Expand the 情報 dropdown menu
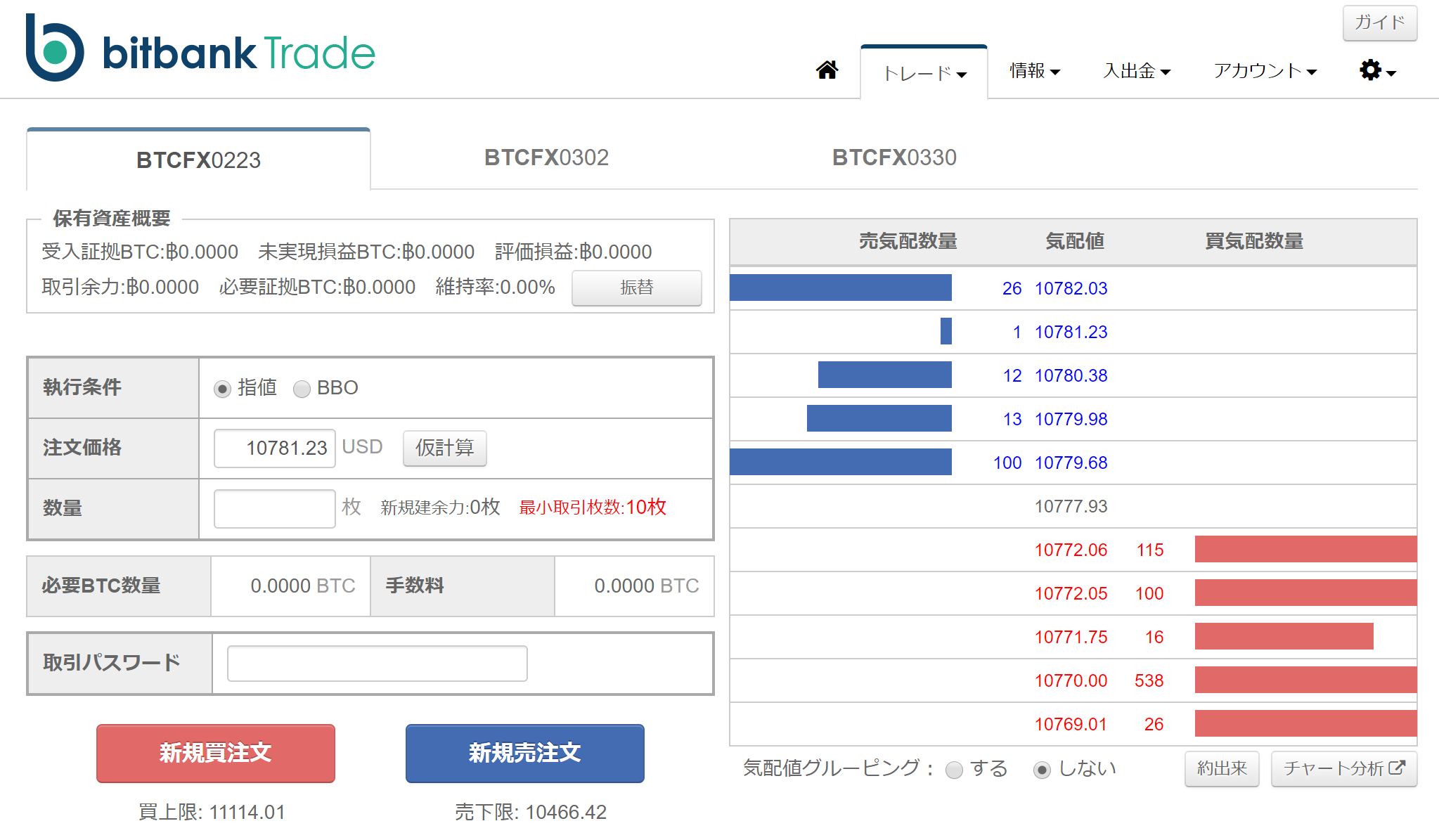This screenshot has height=840, width=1439. [x=1034, y=71]
